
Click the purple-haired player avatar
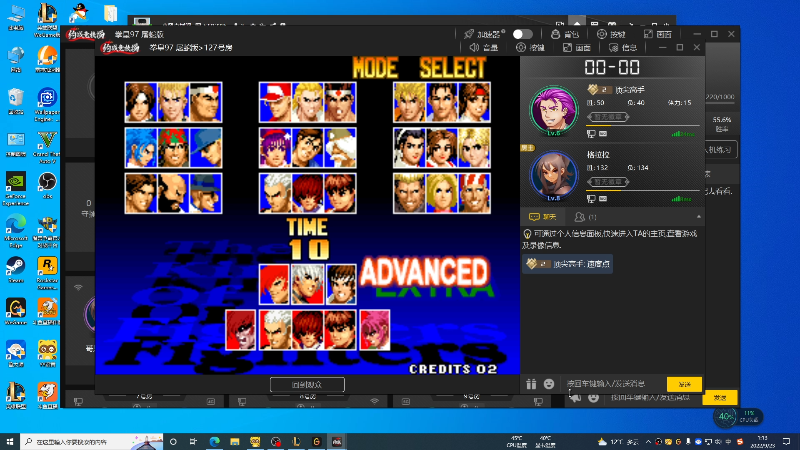point(554,111)
